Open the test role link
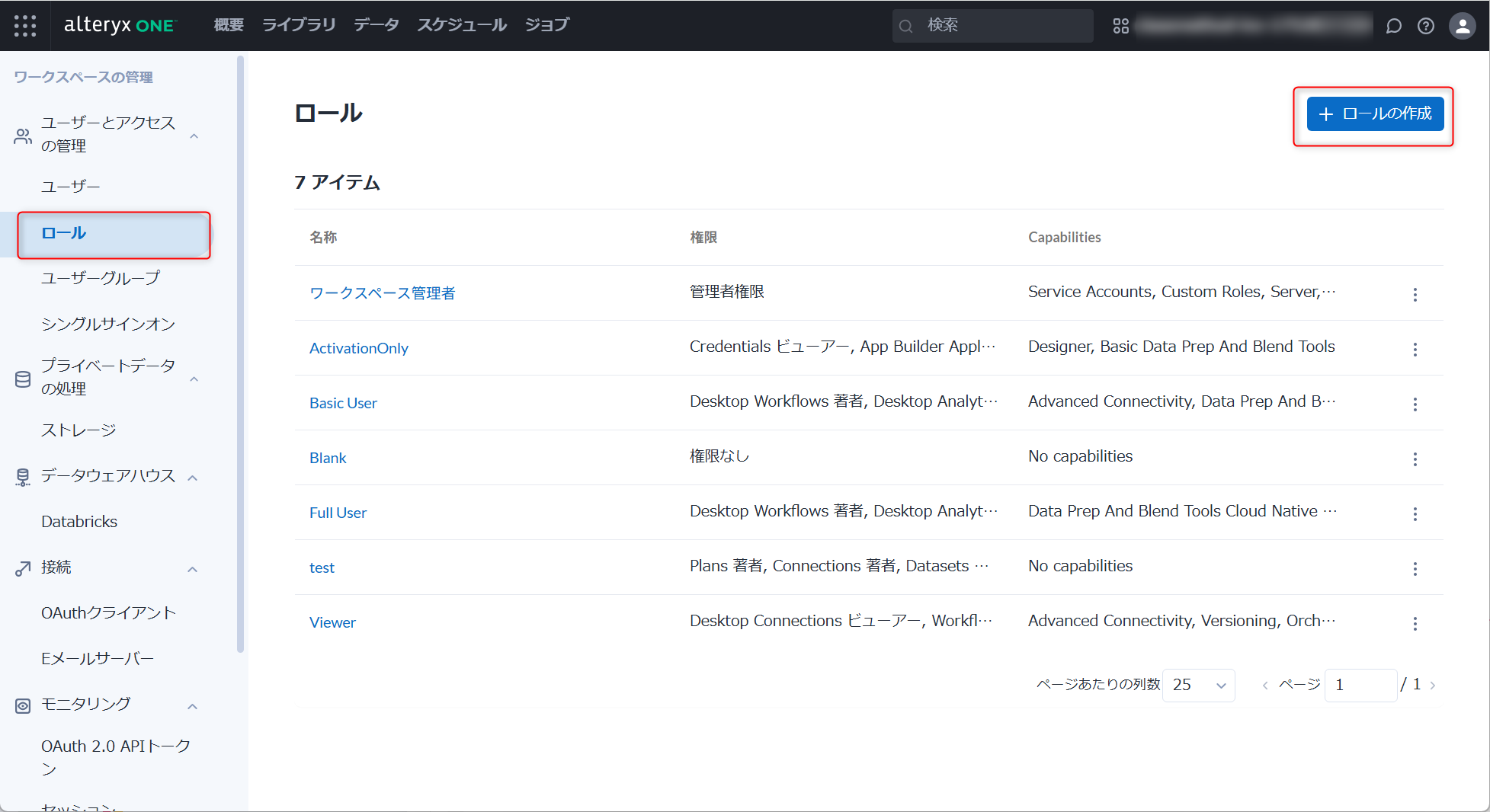 [322, 567]
